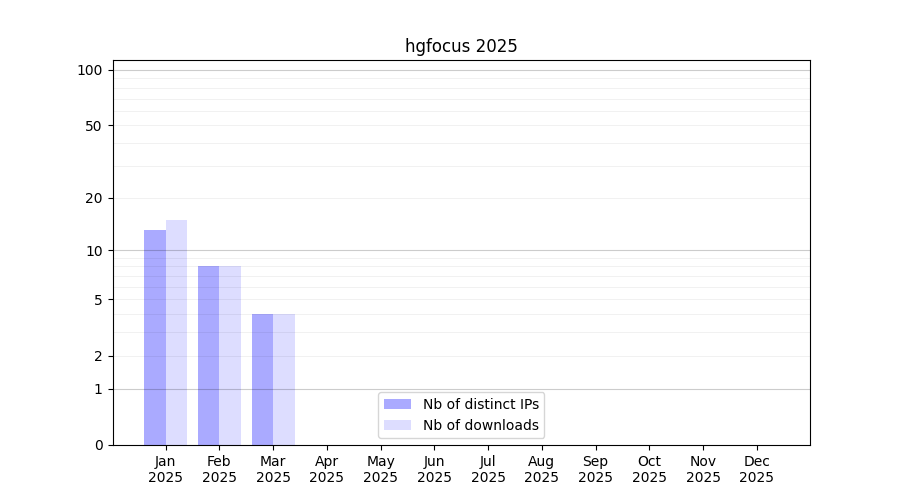Click the March distinct IPs bar
This screenshot has width=900, height=500.
(x=262, y=379)
